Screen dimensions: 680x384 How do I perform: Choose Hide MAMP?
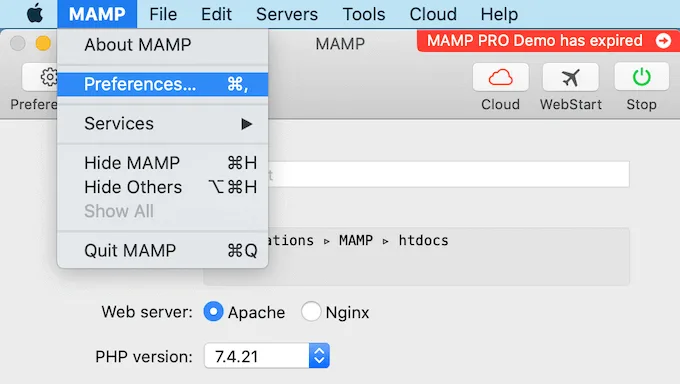pyautogui.click(x=163, y=163)
